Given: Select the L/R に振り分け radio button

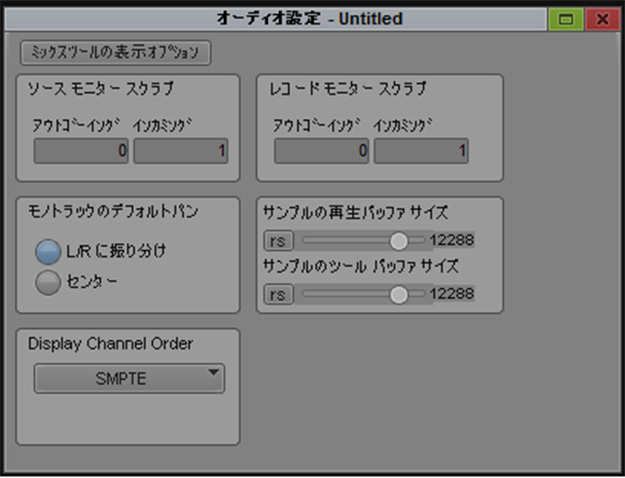Looking at the screenshot, I should [x=48, y=252].
